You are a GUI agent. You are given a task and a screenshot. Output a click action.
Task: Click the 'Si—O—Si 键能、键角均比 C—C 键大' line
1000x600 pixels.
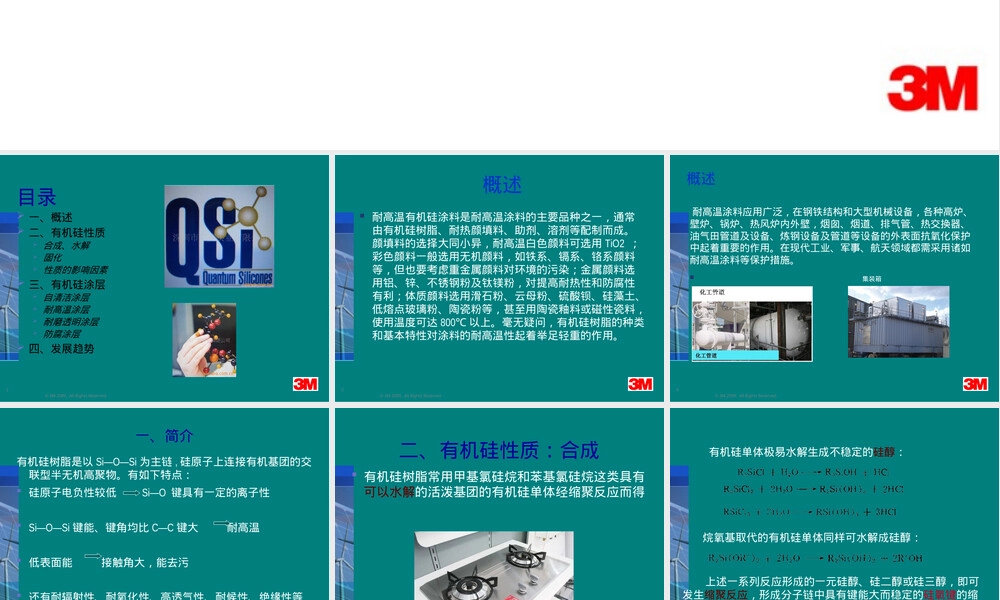pyautogui.click(x=114, y=527)
